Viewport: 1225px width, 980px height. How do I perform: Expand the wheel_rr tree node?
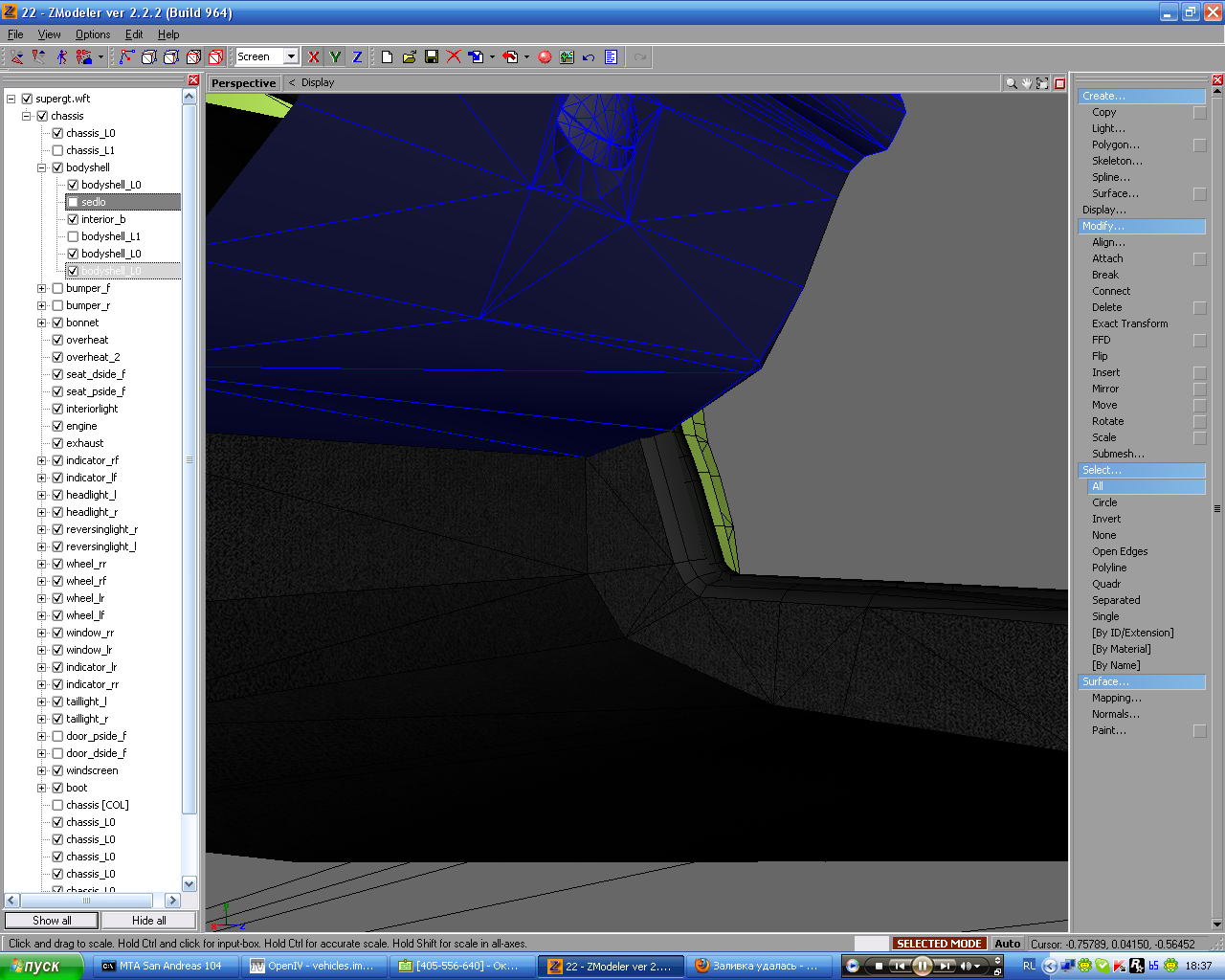(x=41, y=564)
